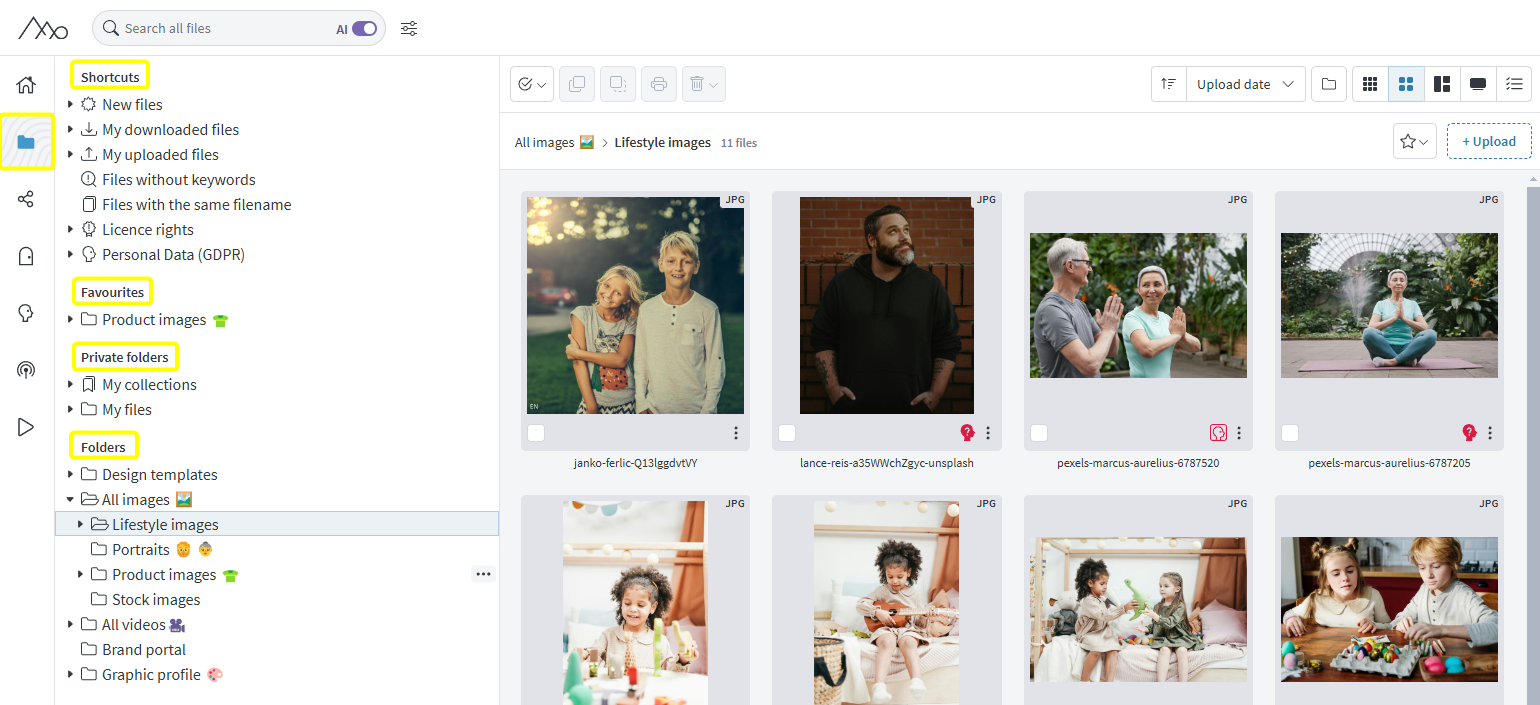Screen dimensions: 1540x705
Task: Open the lightbulb icon in left sidebar
Action: pyautogui.click(x=26, y=313)
